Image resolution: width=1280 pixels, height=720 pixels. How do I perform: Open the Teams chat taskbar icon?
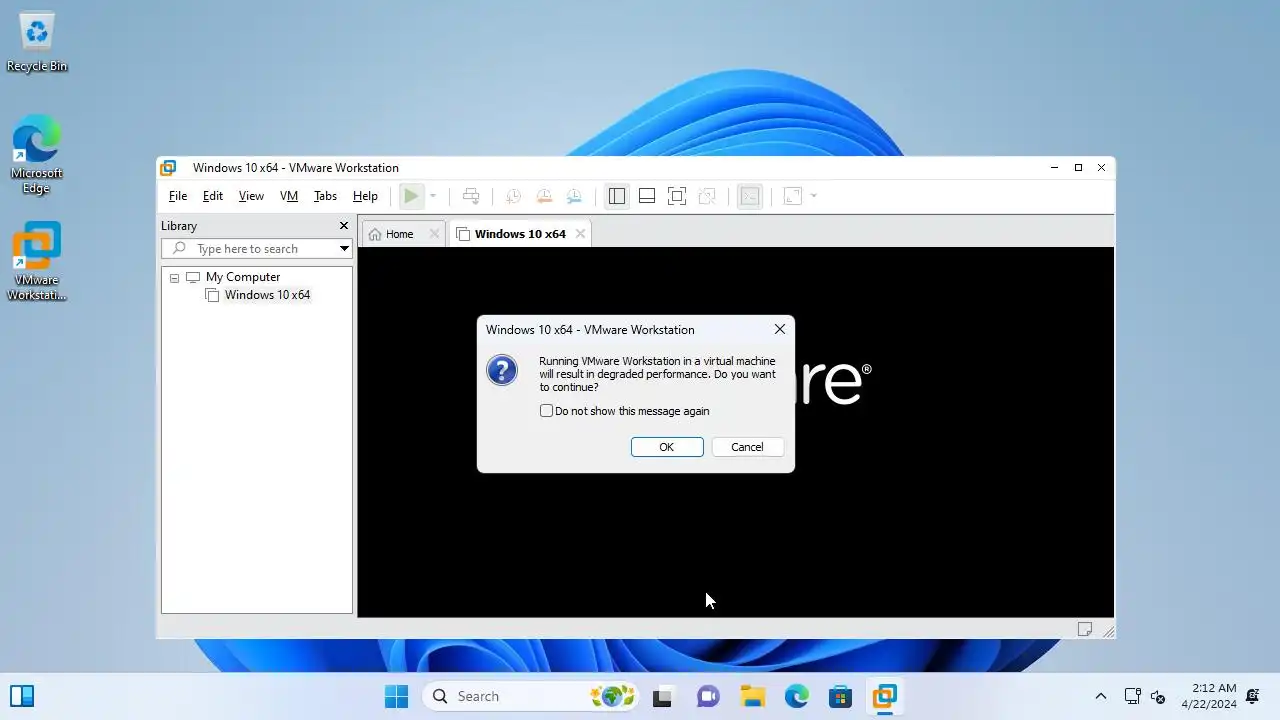(x=708, y=696)
